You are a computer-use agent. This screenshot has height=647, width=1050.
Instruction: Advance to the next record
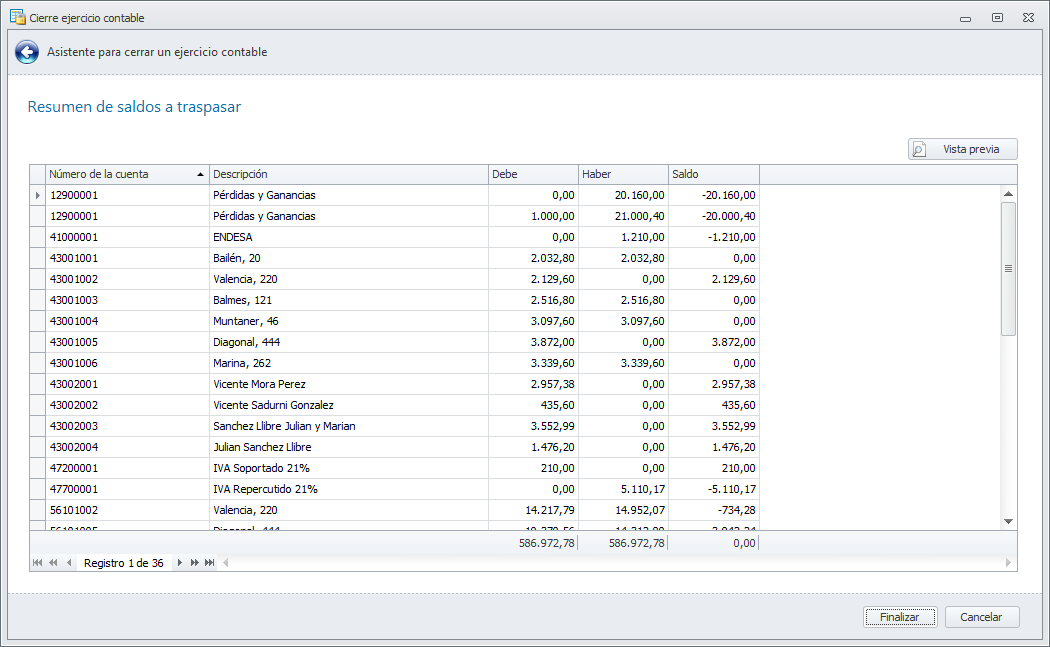[x=180, y=563]
